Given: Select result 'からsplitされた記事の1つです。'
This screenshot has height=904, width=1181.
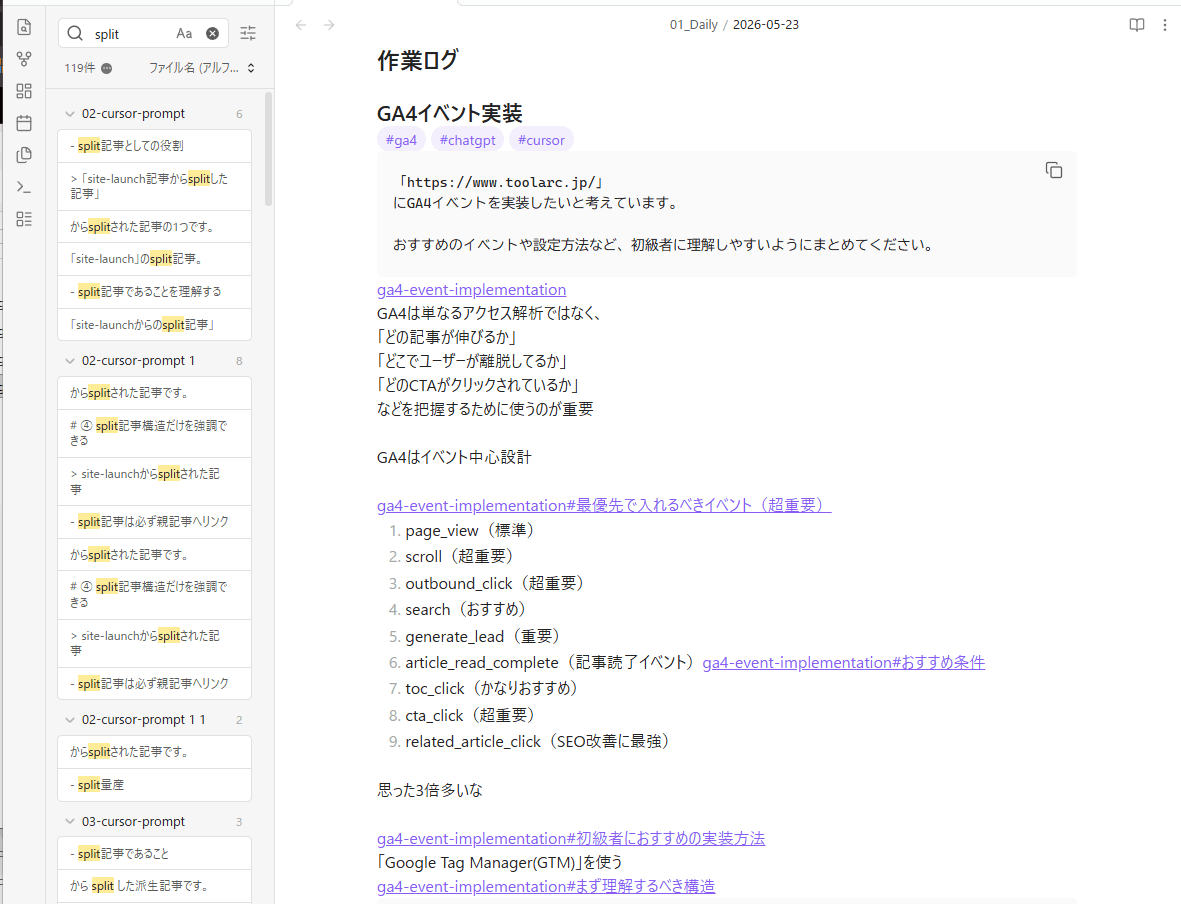Looking at the screenshot, I should click(154, 227).
